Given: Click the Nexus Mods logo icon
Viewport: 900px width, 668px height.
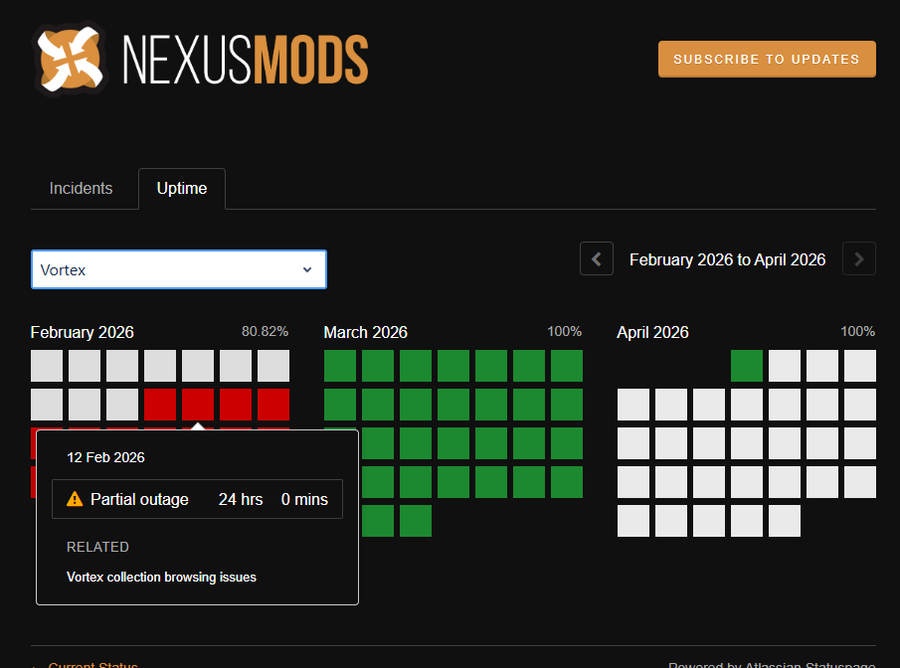Looking at the screenshot, I should pos(70,59).
